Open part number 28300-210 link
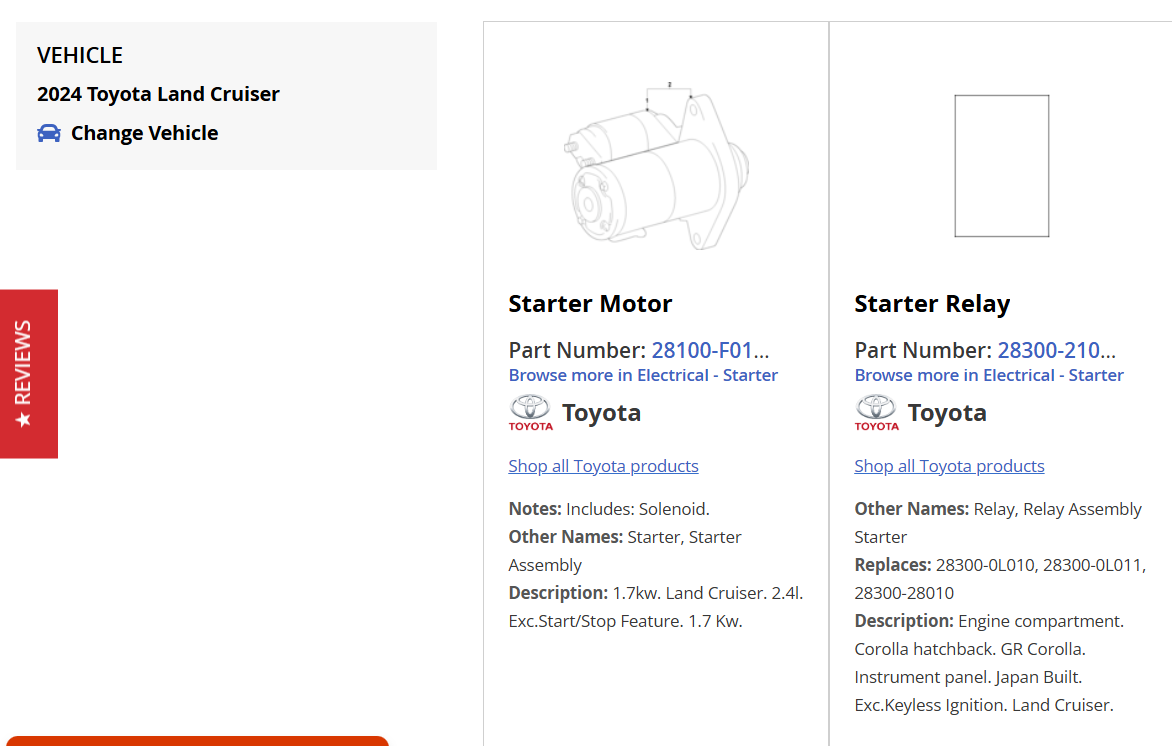This screenshot has width=1172, height=746. tap(1056, 350)
